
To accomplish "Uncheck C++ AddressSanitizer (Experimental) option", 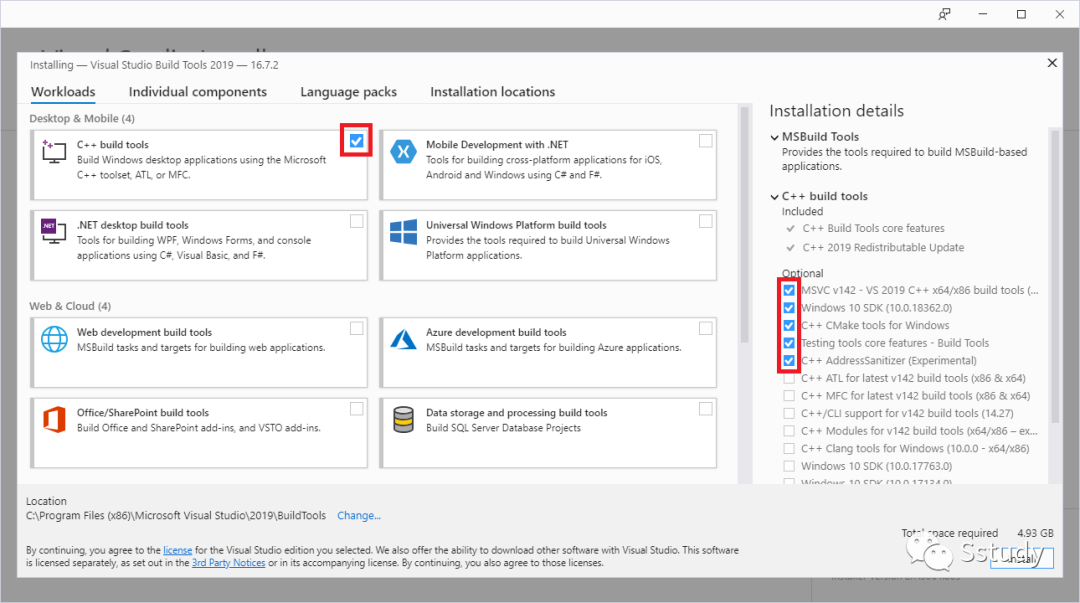I will pos(789,360).
